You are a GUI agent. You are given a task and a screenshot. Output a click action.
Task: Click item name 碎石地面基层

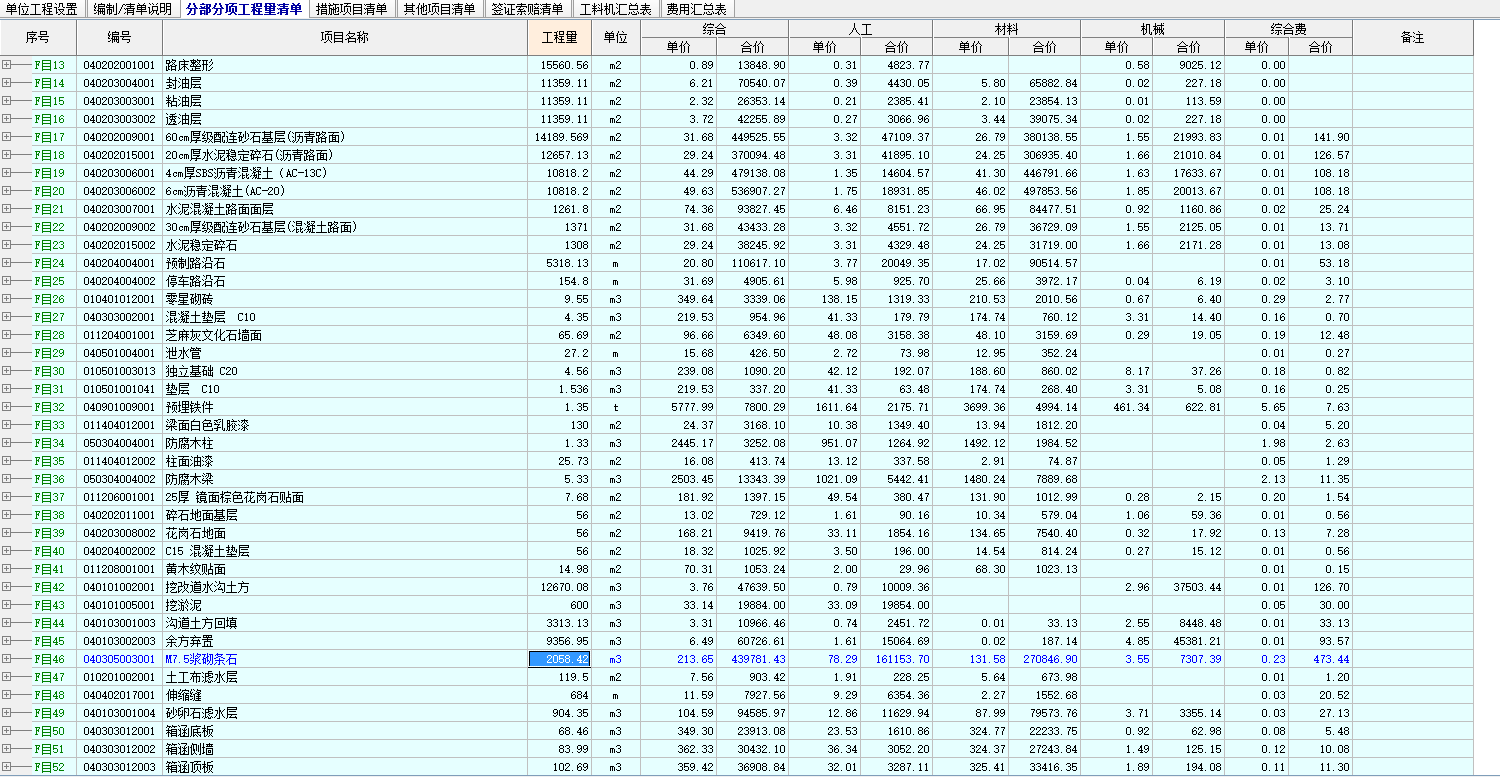201,515
